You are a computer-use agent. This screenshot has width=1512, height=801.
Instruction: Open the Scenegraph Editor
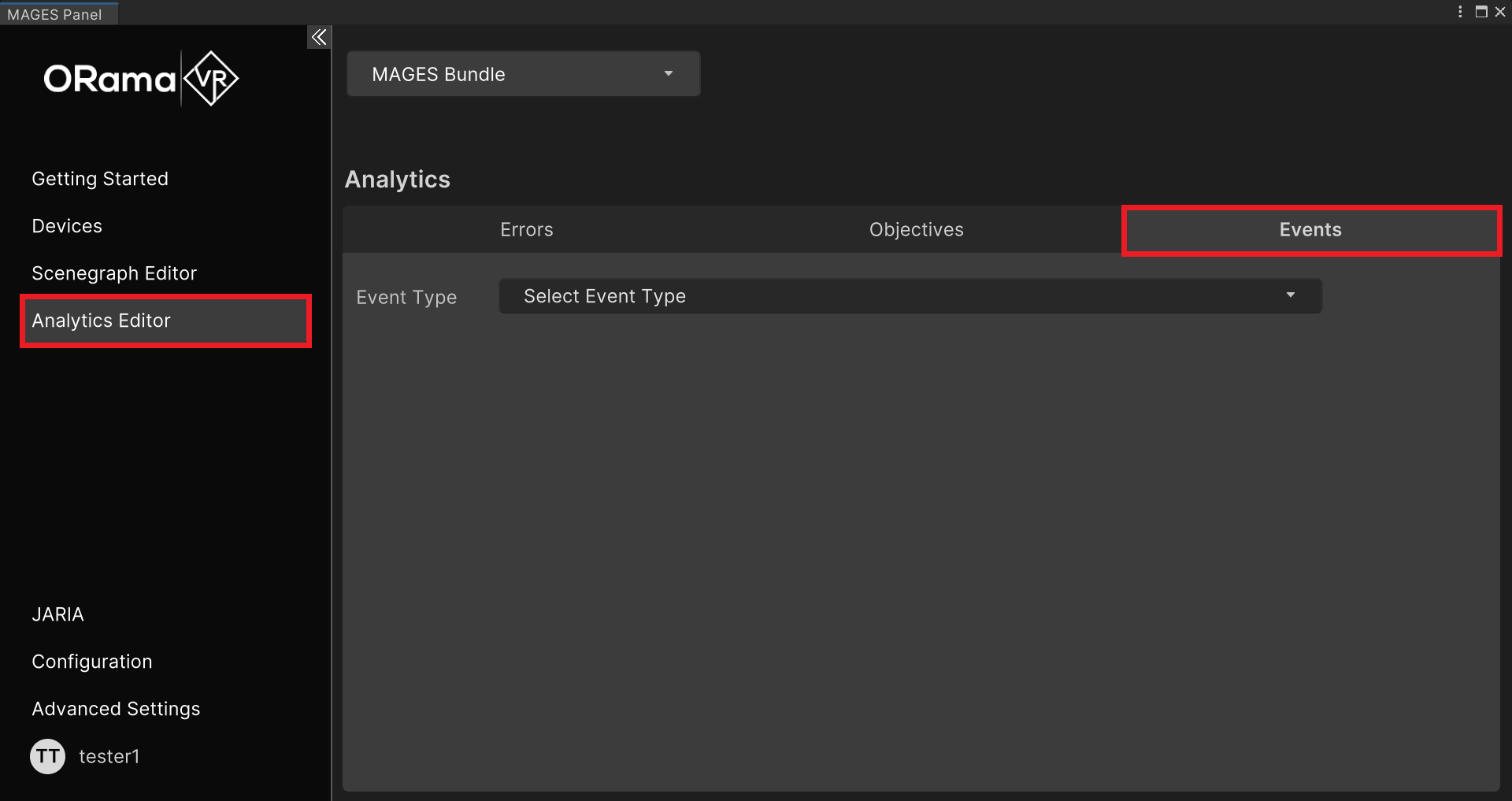(114, 273)
